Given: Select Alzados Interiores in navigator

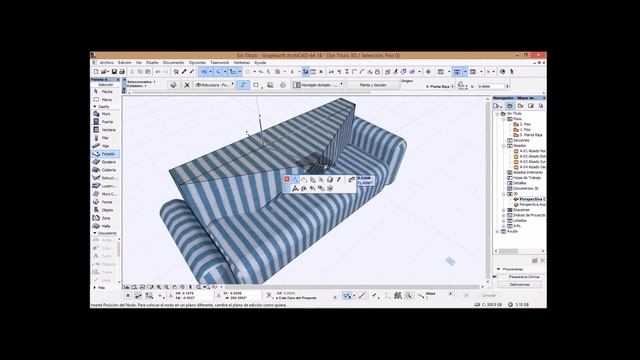Looking at the screenshot, I should (524, 172).
